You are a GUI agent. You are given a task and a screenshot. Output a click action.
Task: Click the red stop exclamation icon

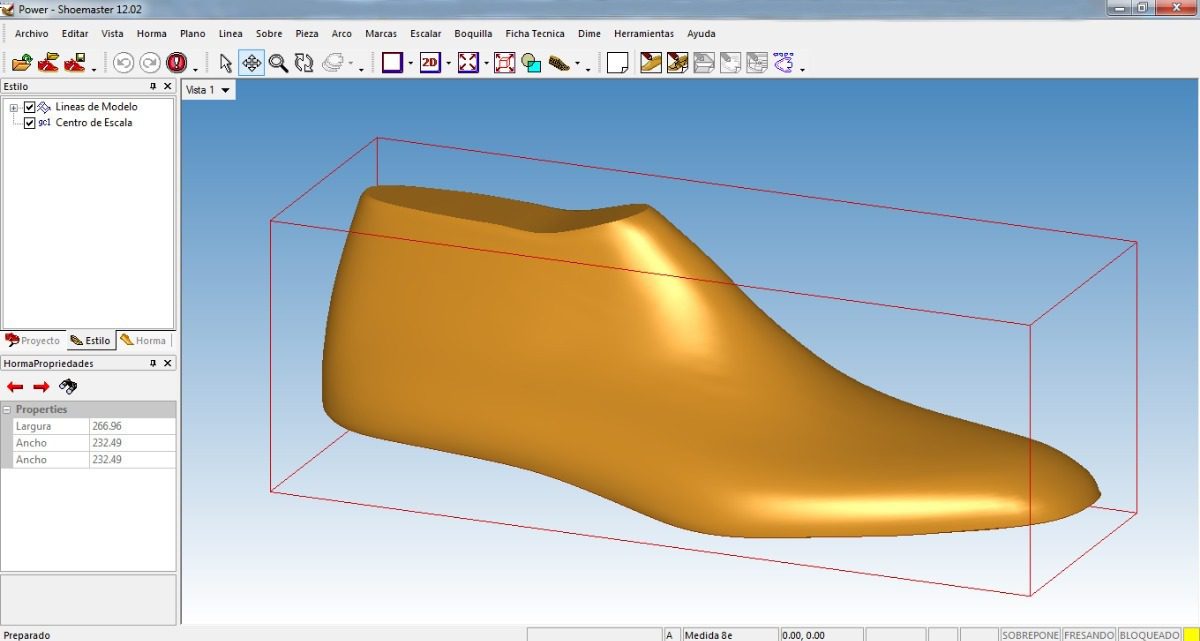tap(177, 63)
